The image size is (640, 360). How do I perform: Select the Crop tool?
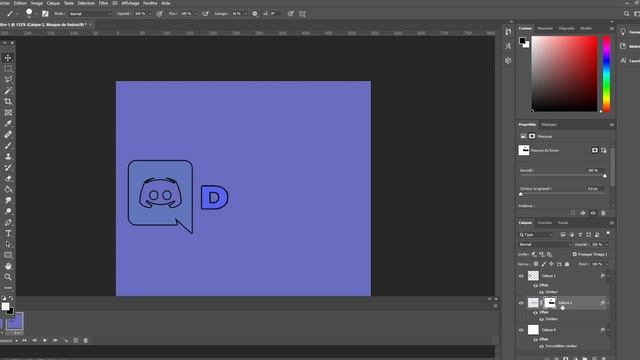coord(8,102)
